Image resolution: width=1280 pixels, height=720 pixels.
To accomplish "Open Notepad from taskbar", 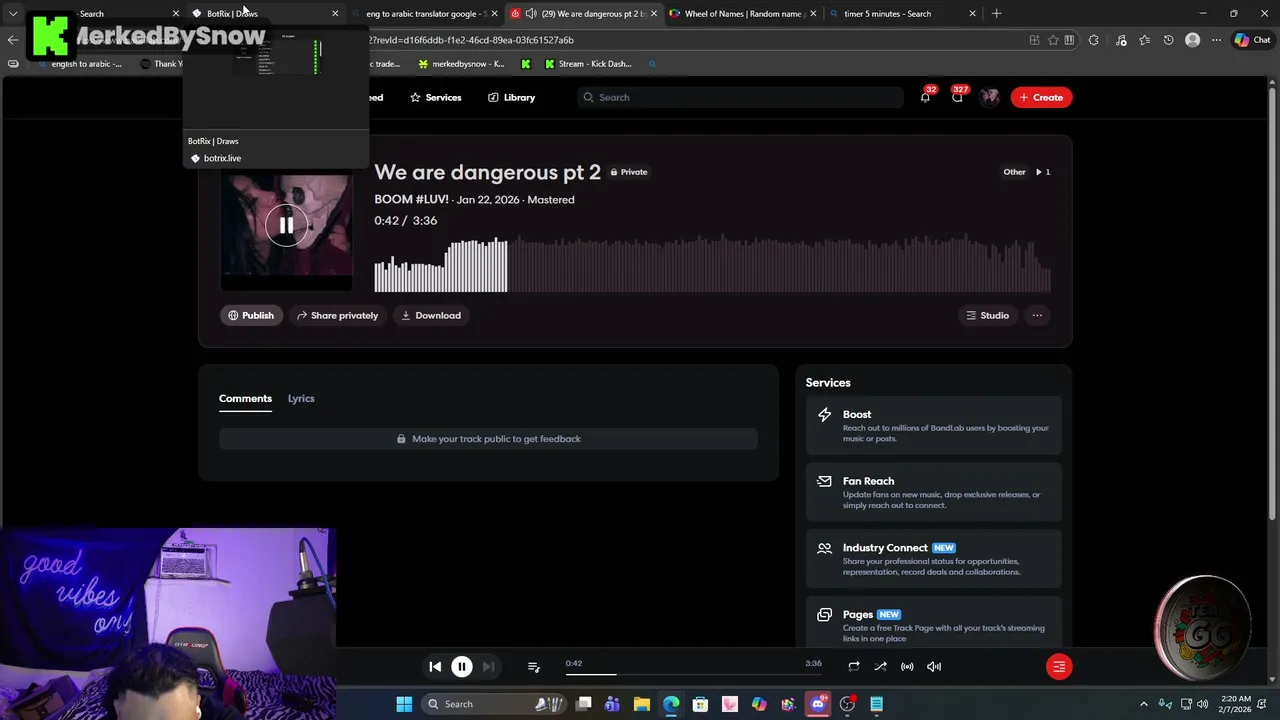I will point(876,704).
